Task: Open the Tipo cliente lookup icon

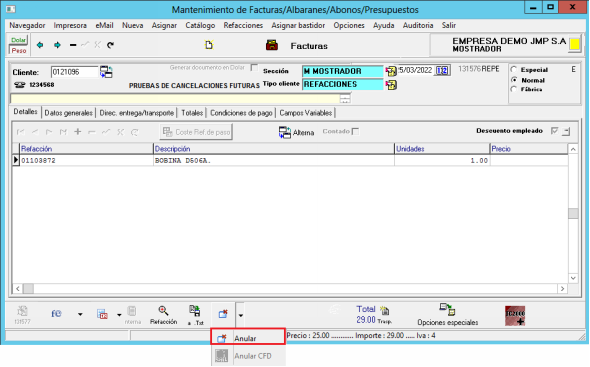Action: (x=391, y=85)
